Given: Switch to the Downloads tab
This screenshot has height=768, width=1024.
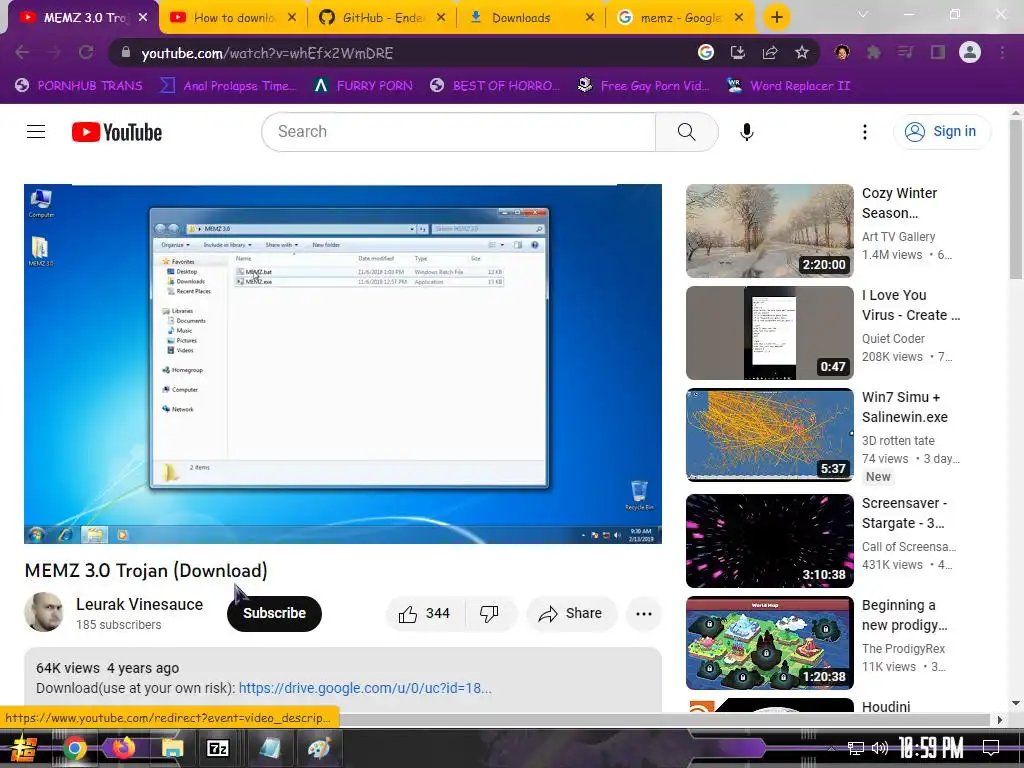Looking at the screenshot, I should [532, 18].
